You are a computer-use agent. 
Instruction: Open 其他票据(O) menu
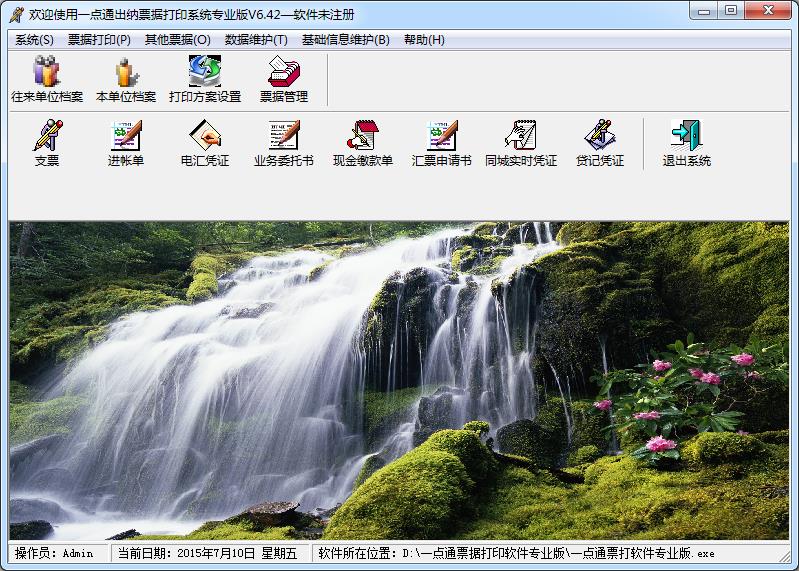pos(177,40)
